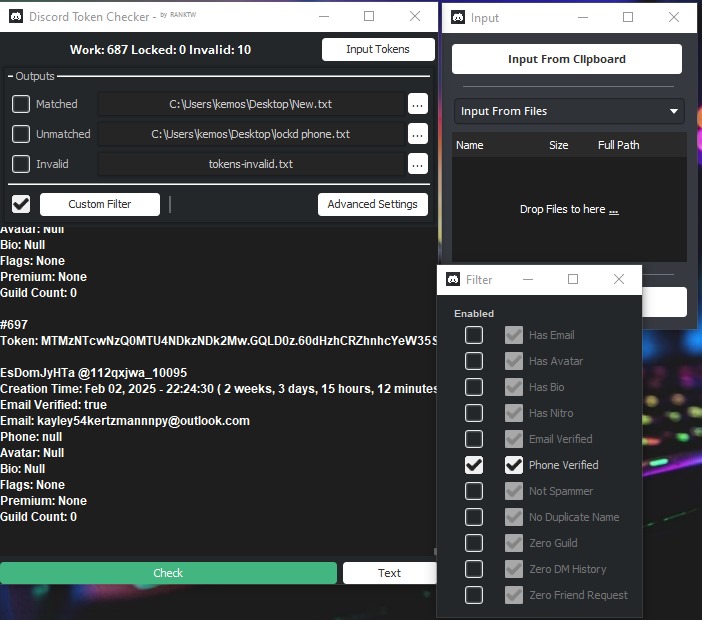This screenshot has width=702, height=620.
Task: Toggle the Unmatched output checkbox
Action: pyautogui.click(x=21, y=134)
